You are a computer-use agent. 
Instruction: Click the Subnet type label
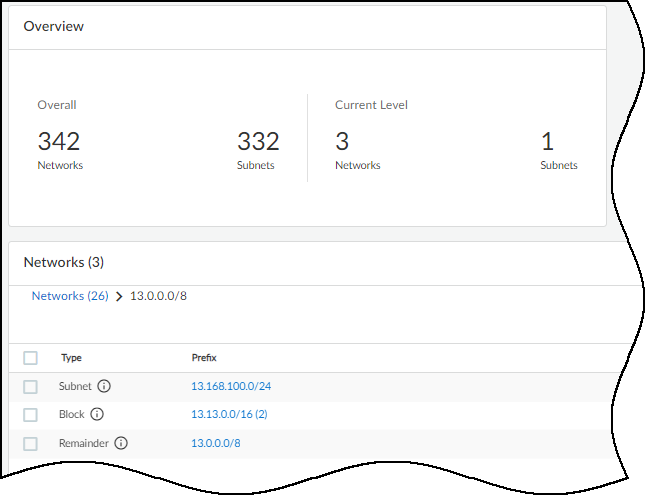click(x=75, y=386)
